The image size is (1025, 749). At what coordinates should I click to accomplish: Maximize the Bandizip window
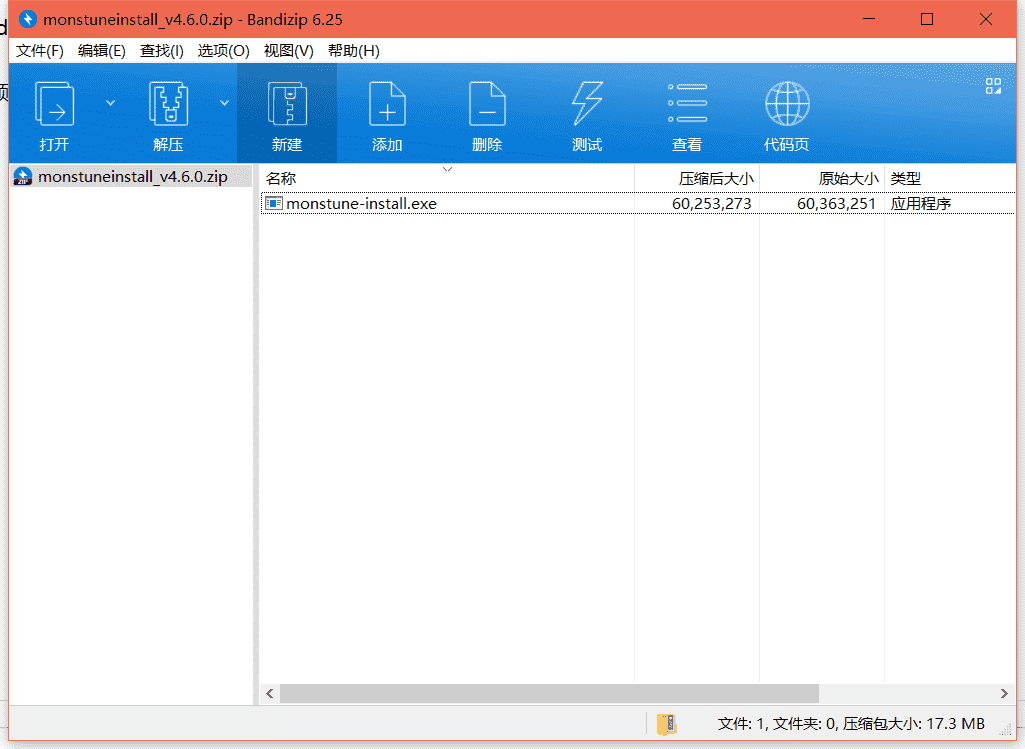(x=927, y=19)
